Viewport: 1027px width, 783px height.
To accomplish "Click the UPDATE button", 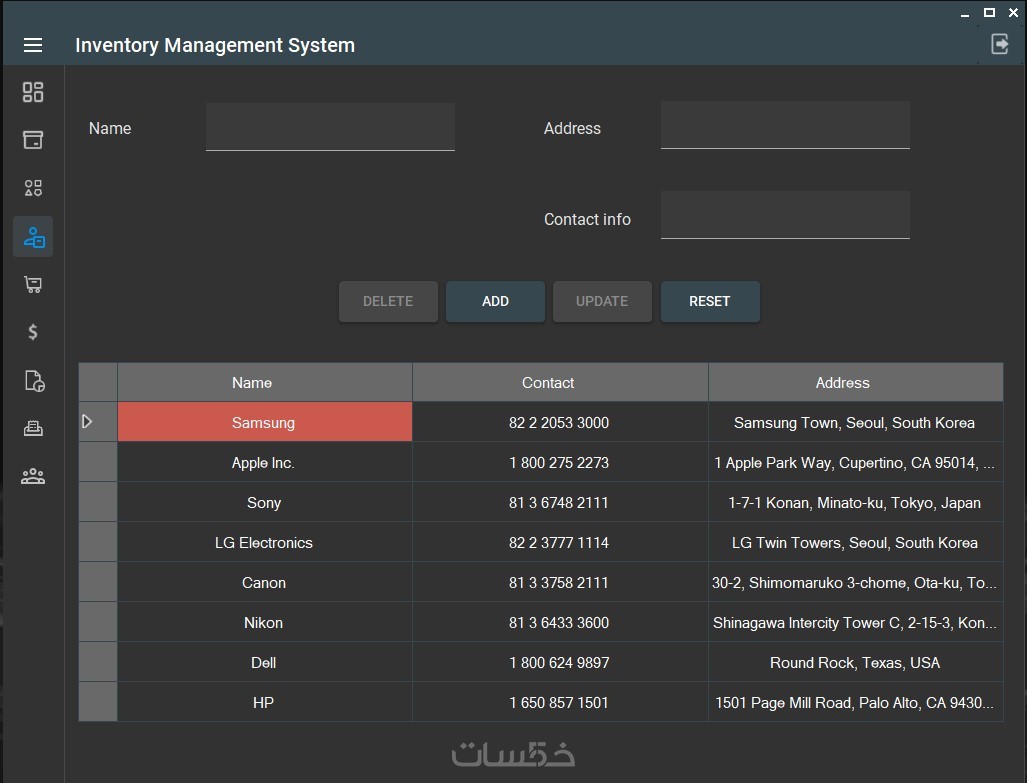I will pos(602,301).
